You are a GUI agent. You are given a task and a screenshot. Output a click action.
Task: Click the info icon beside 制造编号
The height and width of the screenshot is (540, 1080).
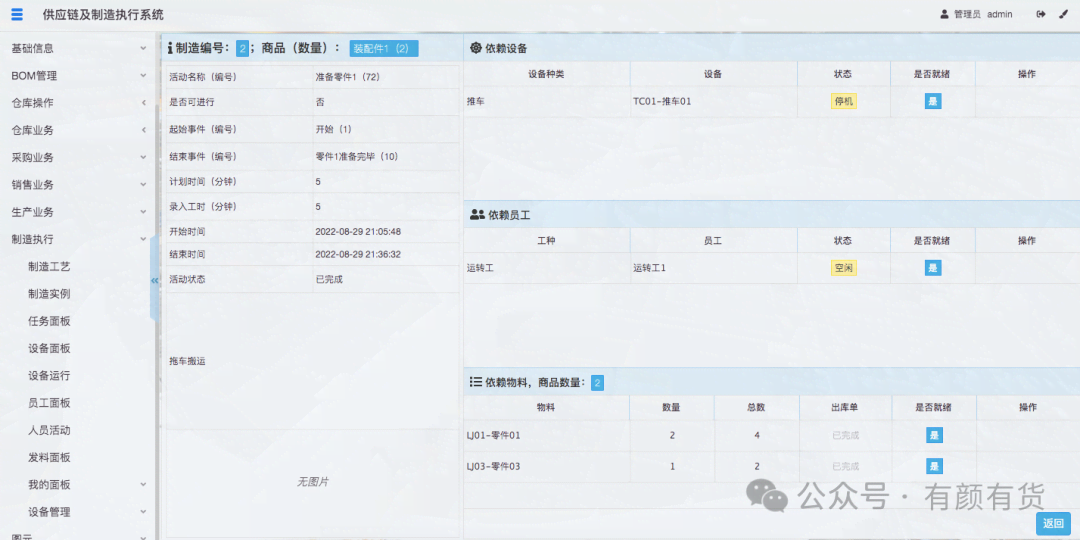coord(169,47)
